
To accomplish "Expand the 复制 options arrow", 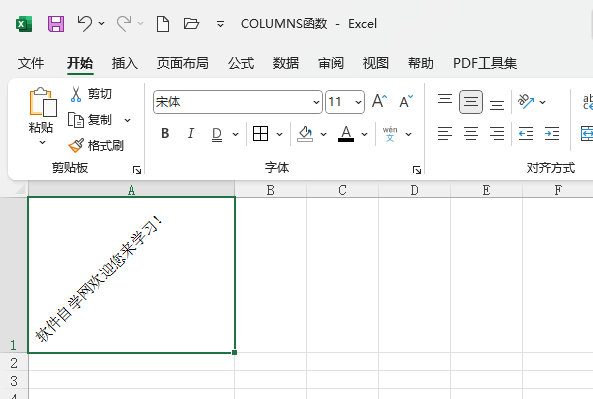I will (127, 121).
